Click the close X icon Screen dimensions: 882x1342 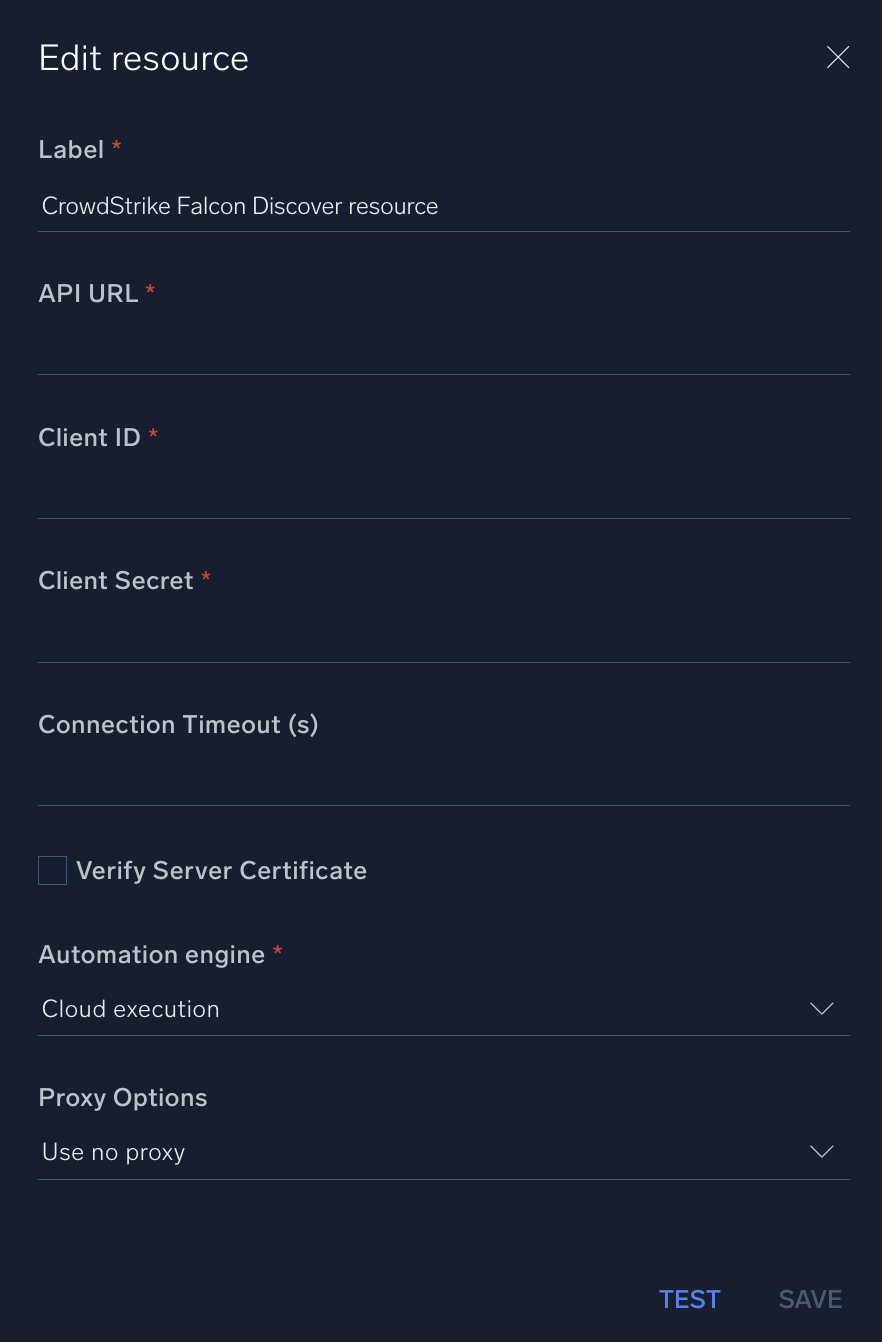[x=837, y=57]
